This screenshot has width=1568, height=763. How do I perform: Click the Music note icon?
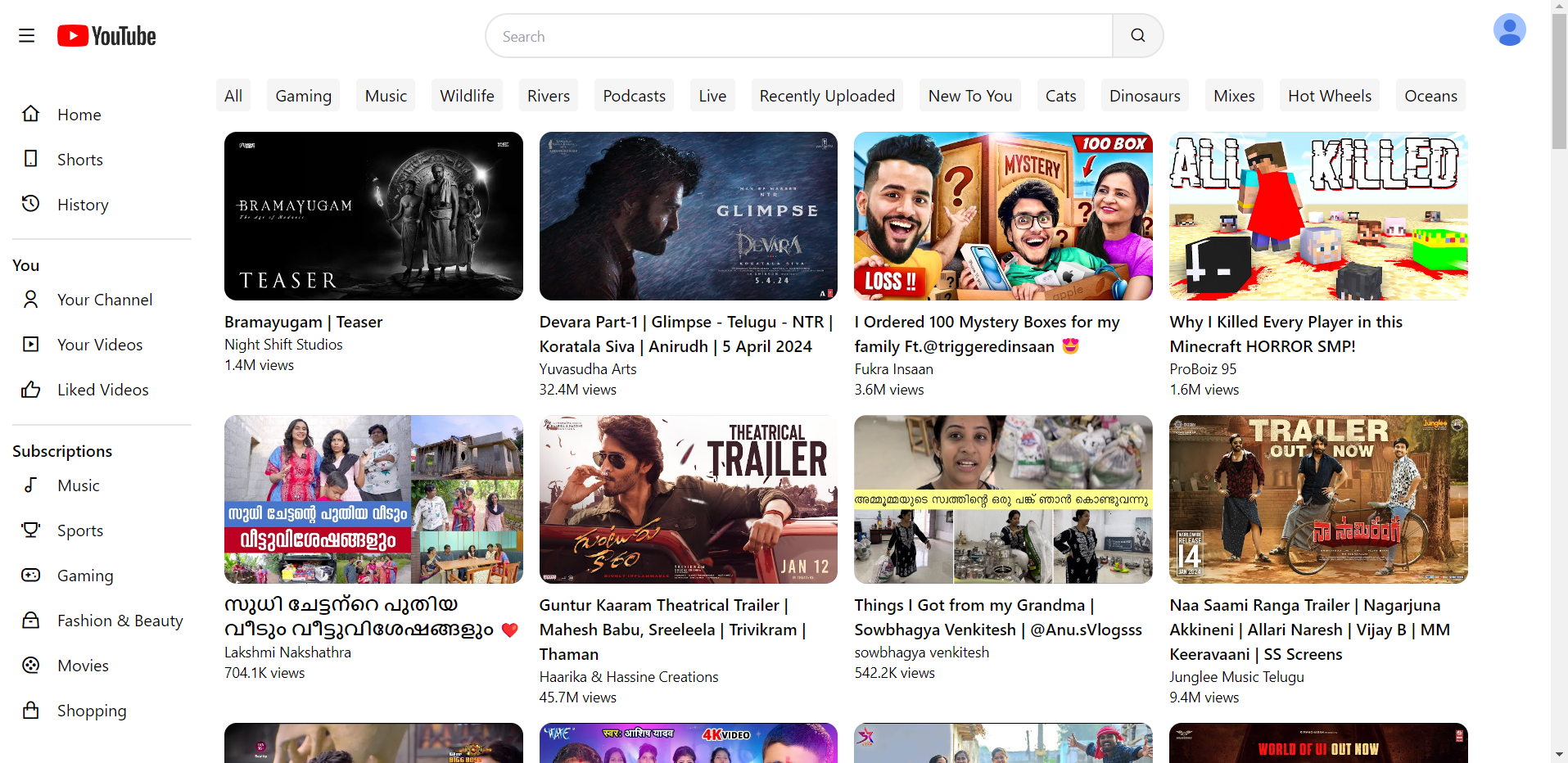click(31, 485)
